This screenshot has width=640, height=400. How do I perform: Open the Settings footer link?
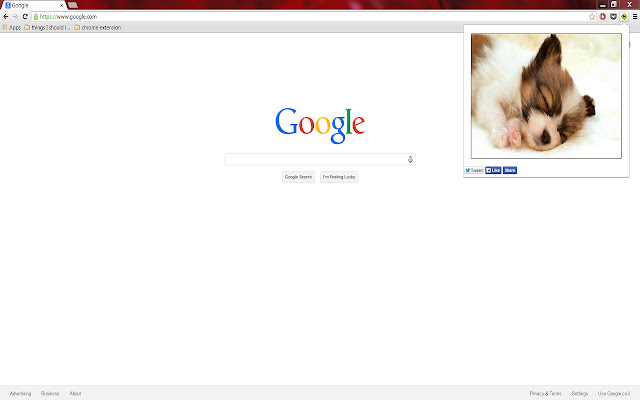580,393
